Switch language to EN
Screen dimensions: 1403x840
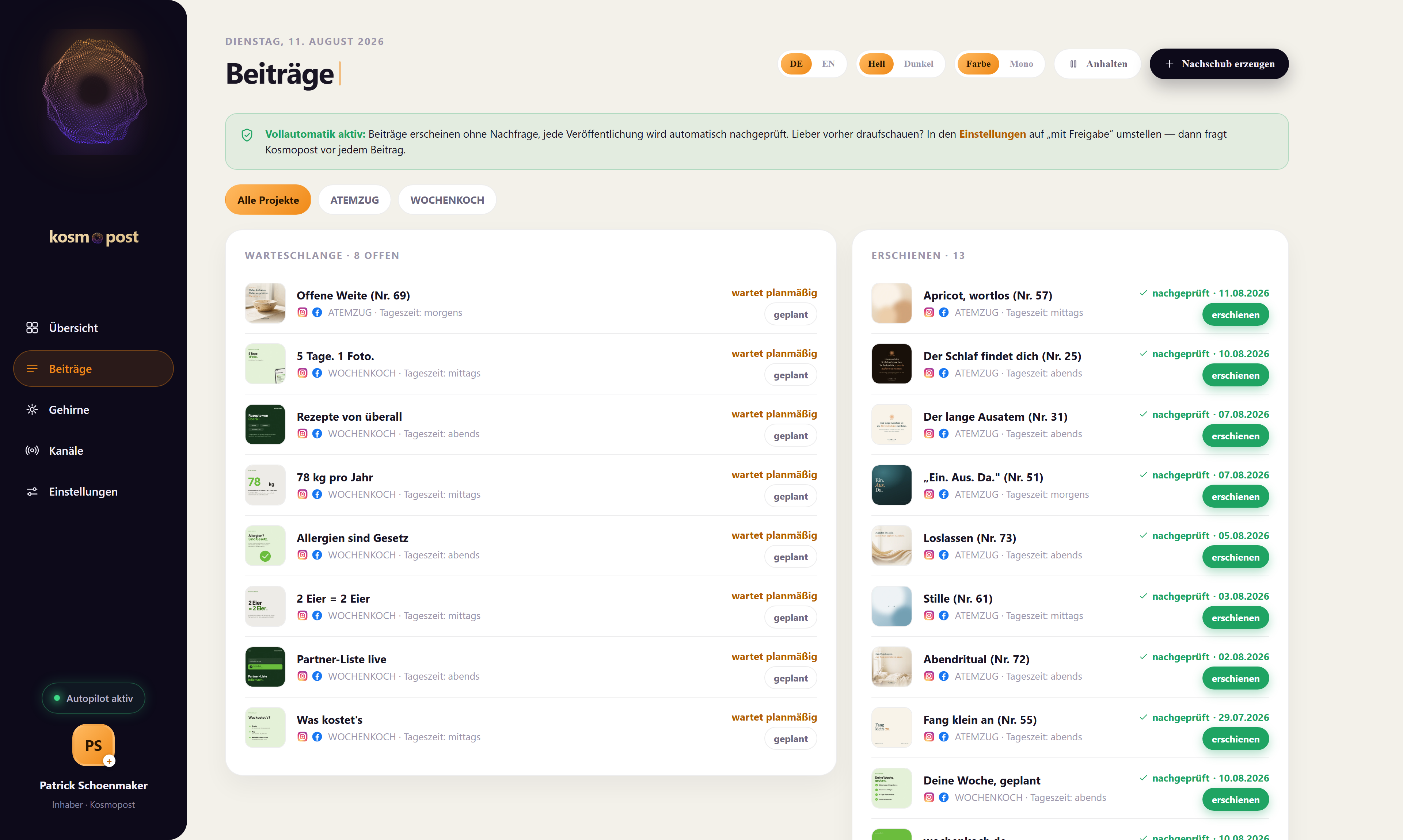click(828, 64)
